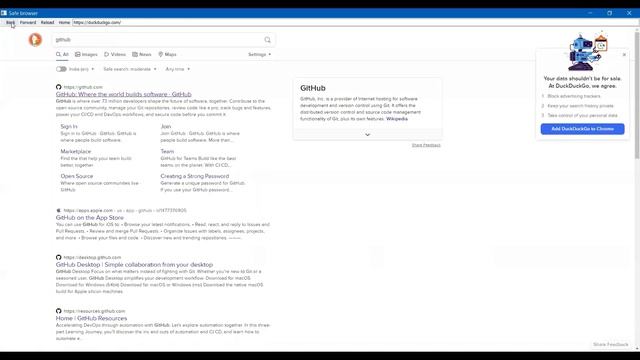The image size is (640, 360).
Task: Click the Apple favicon beside apps.apple.com result
Action: (58, 210)
